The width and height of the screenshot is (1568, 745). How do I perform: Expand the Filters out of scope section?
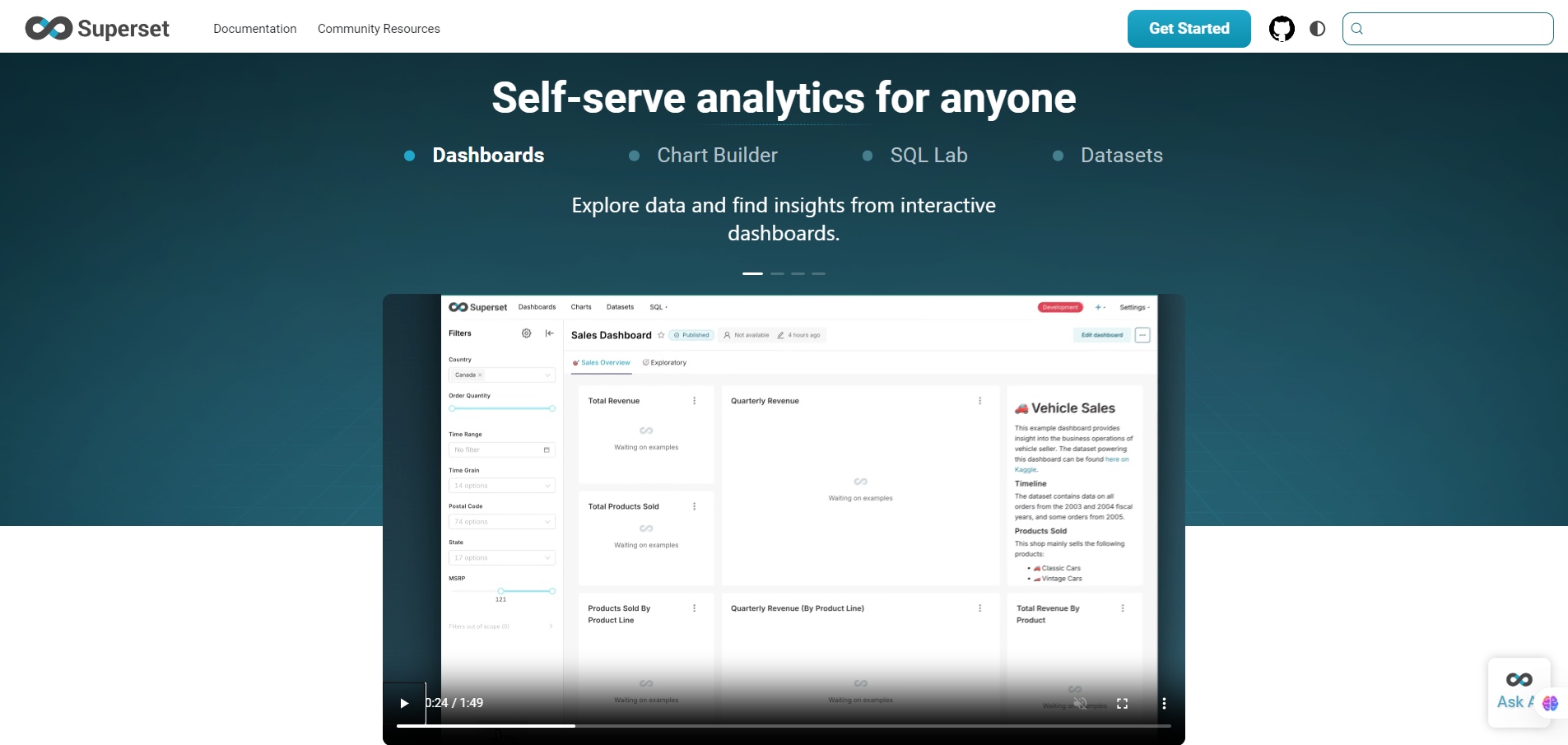click(500, 626)
